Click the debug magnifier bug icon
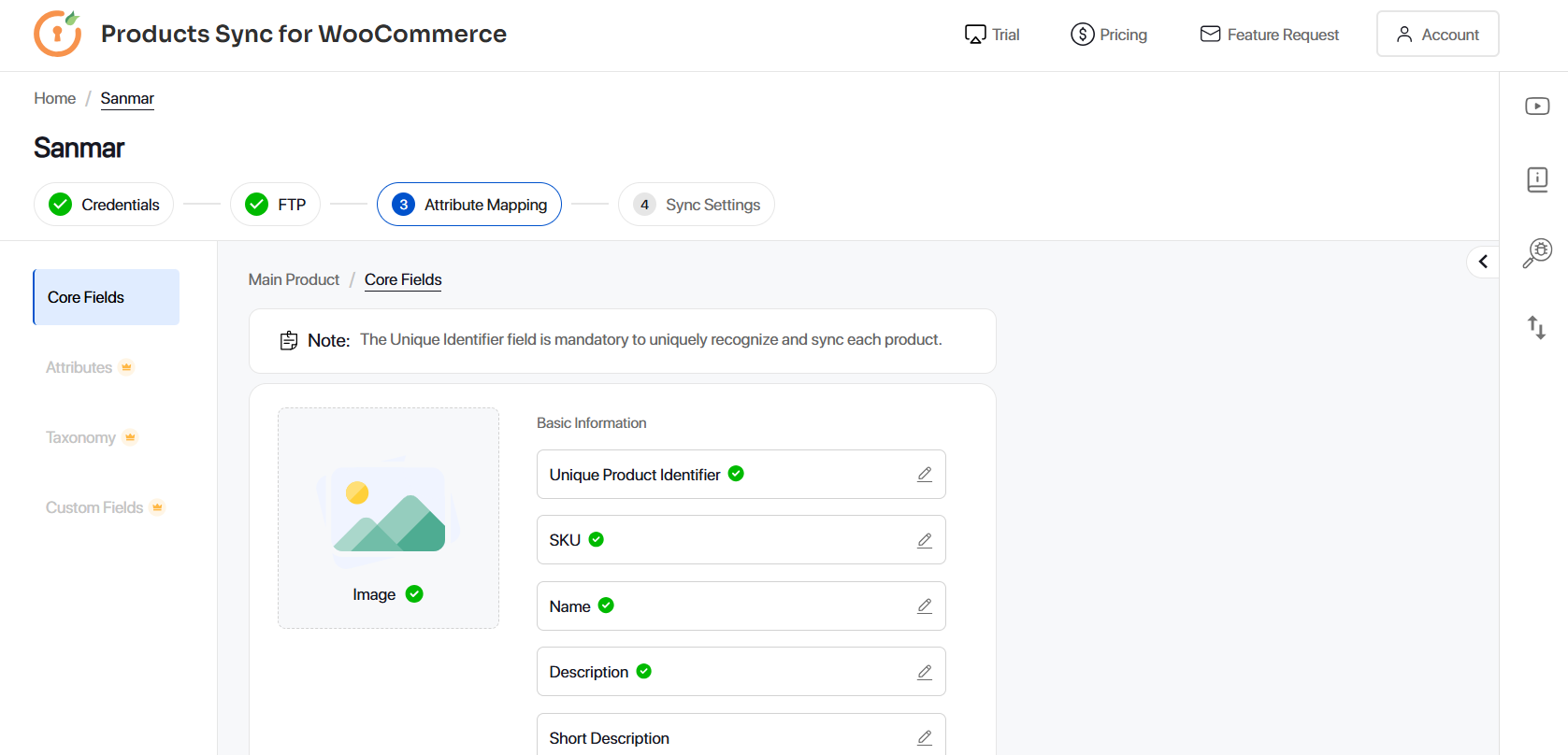 [1536, 252]
